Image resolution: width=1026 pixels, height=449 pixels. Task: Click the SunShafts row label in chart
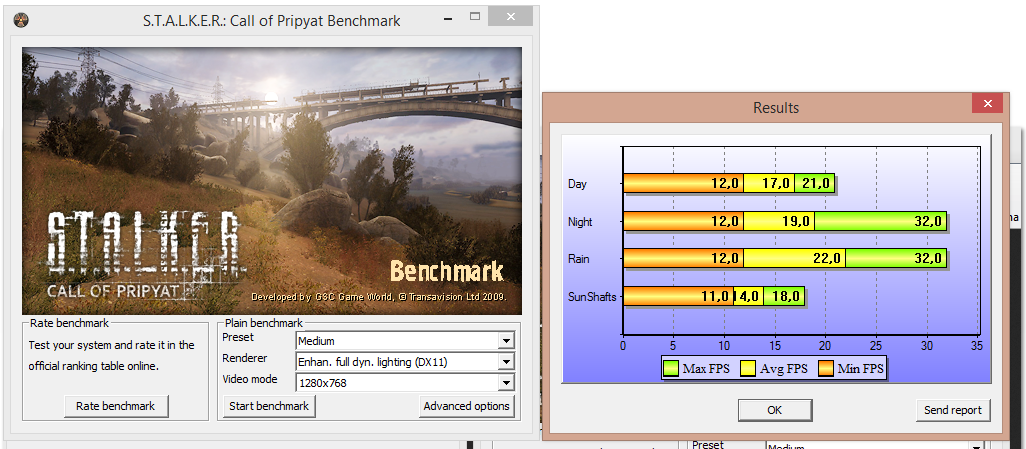point(592,297)
